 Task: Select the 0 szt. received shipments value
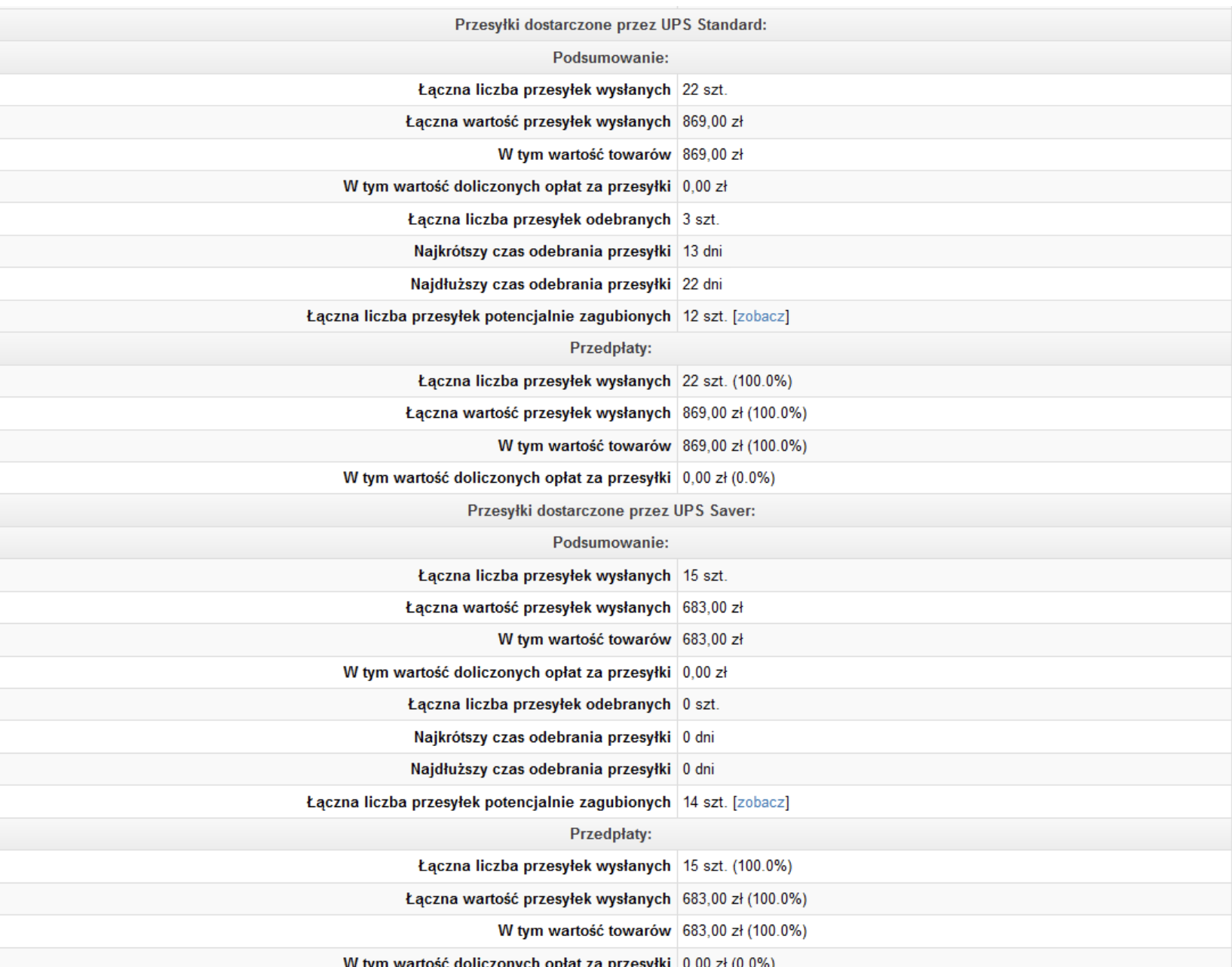pos(701,704)
